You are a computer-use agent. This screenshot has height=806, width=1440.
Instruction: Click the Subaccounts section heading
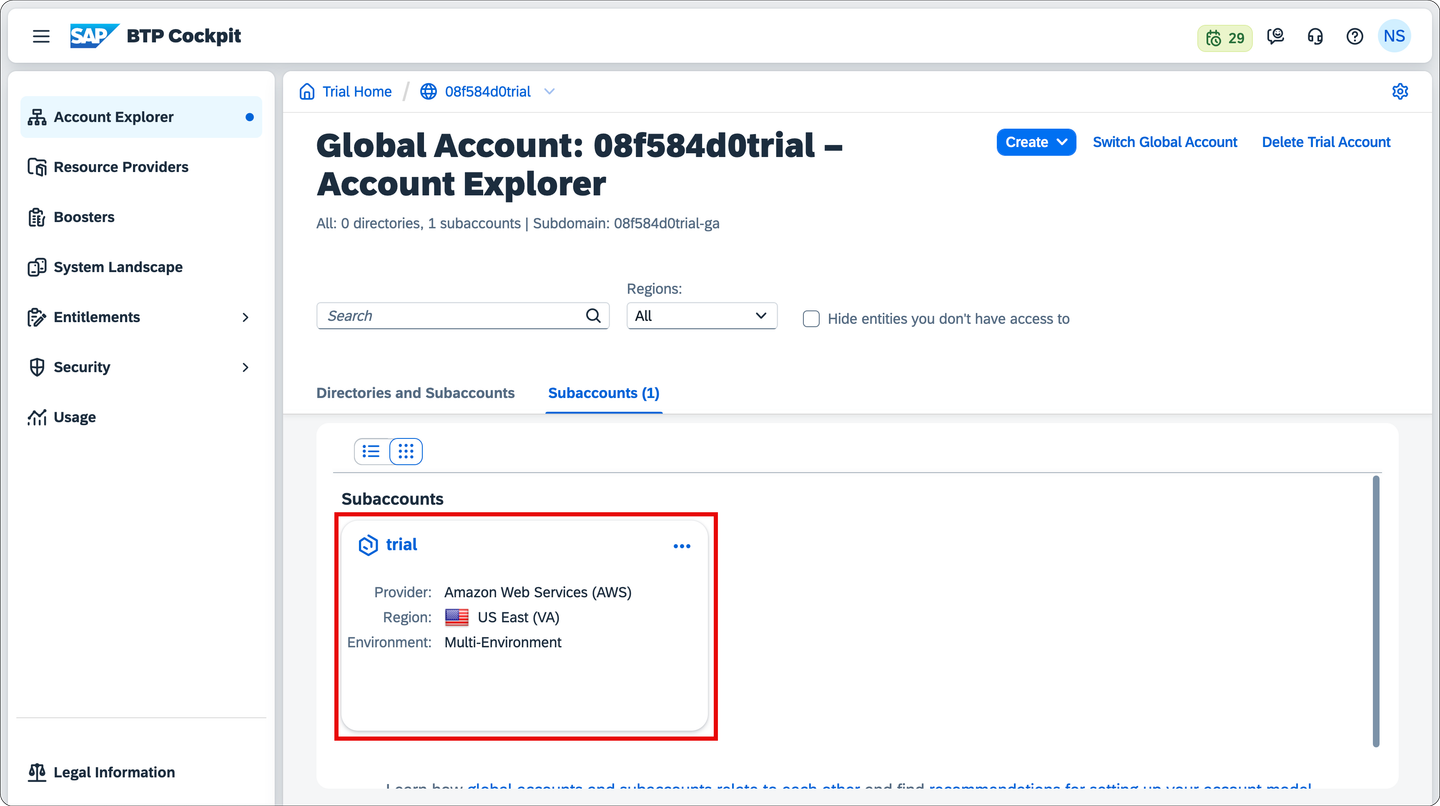(392, 499)
